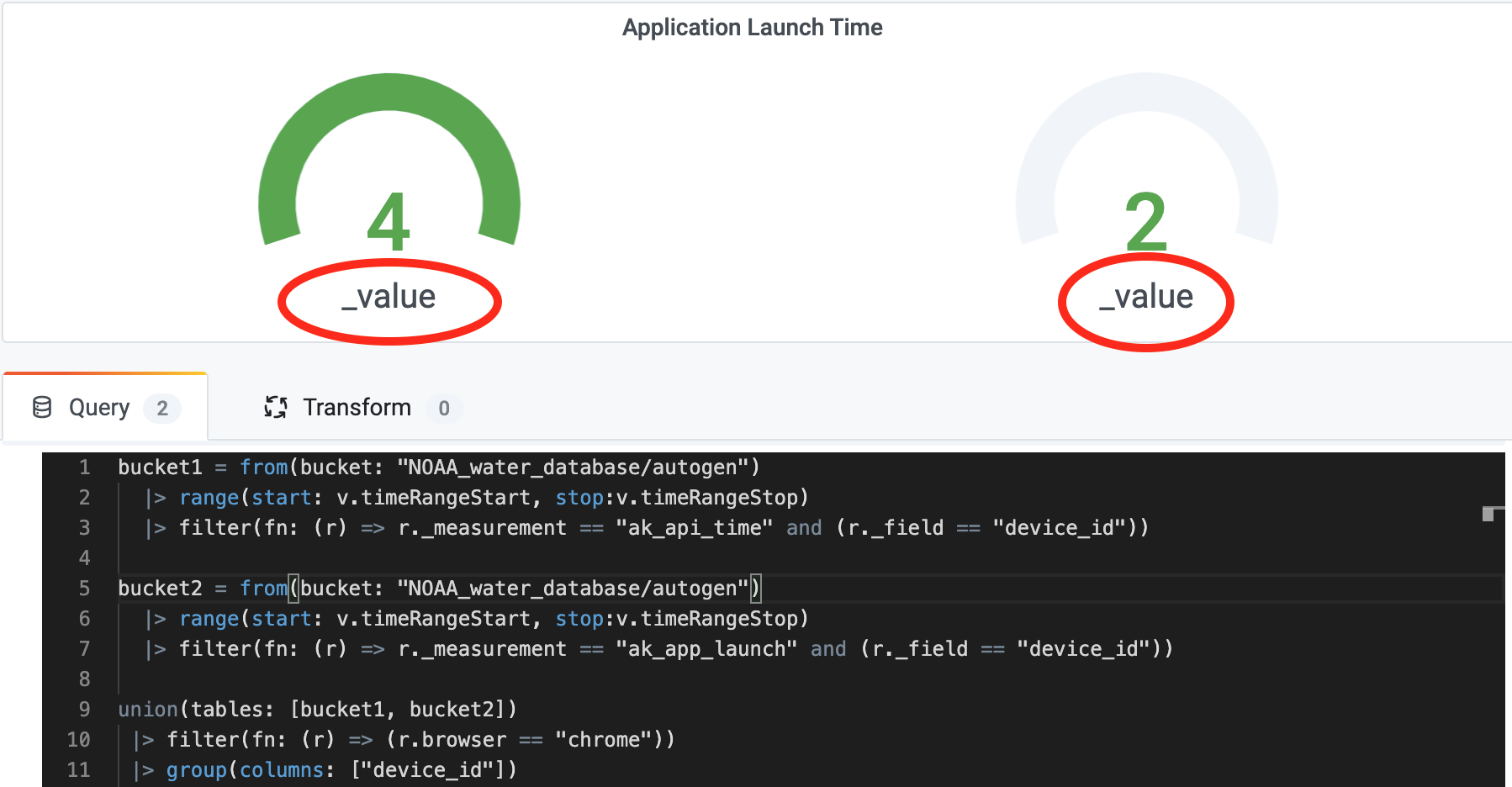This screenshot has height=787, width=1512.
Task: Click the empty grey gauge arc
Action: tap(1147, 92)
